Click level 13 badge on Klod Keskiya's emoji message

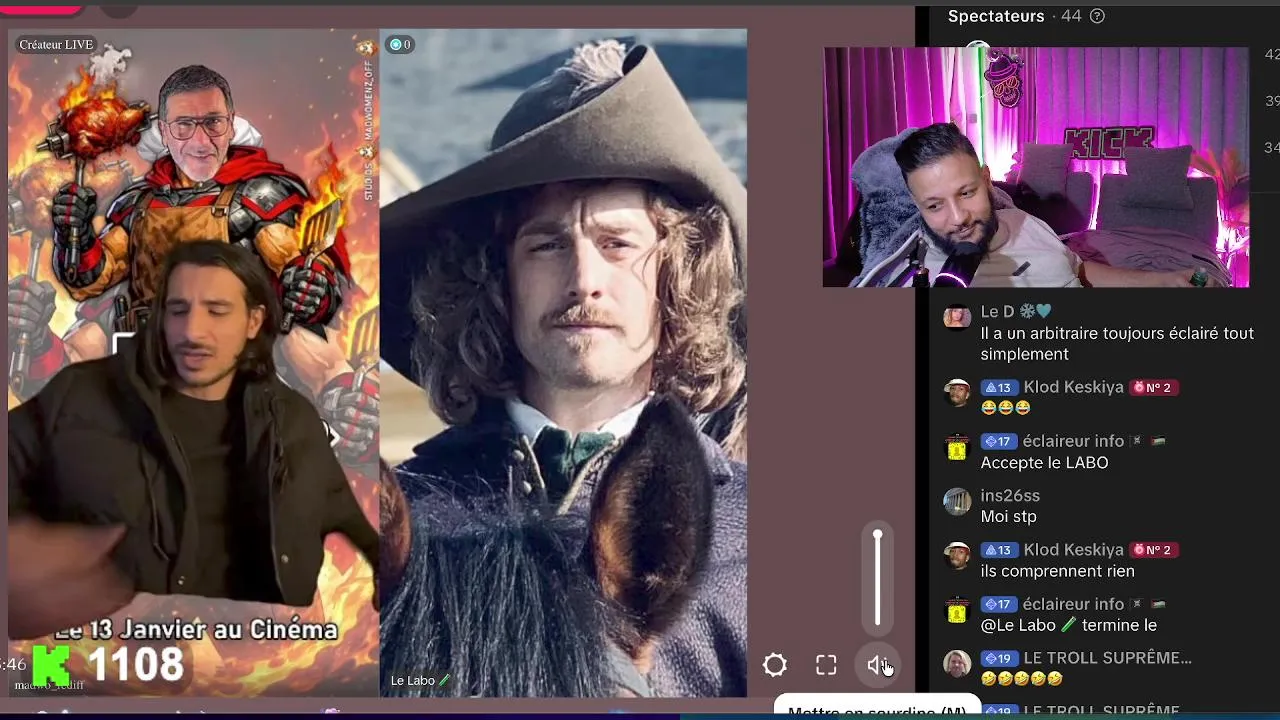click(x=1000, y=388)
